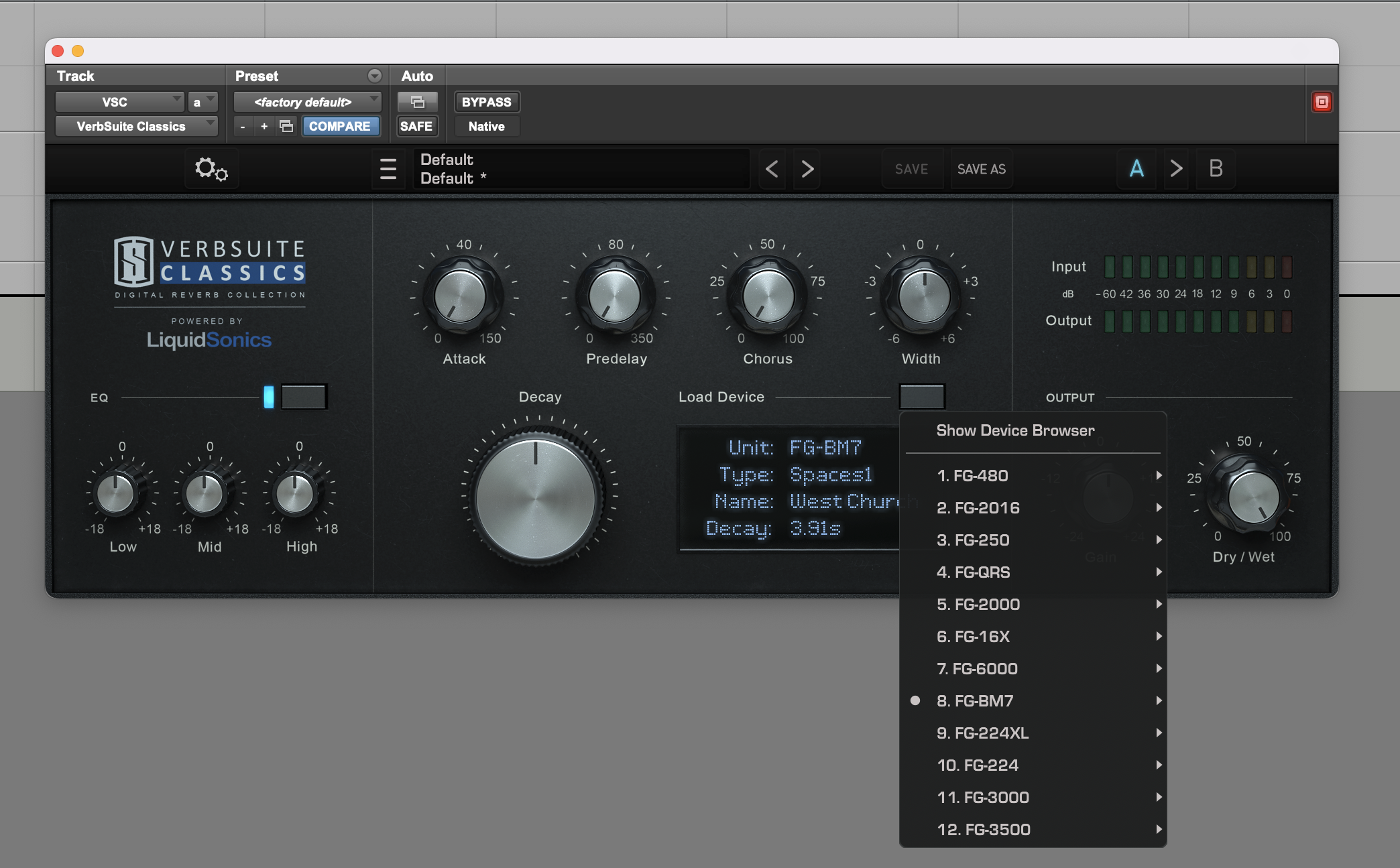Toggle the BYPASS button

click(487, 102)
